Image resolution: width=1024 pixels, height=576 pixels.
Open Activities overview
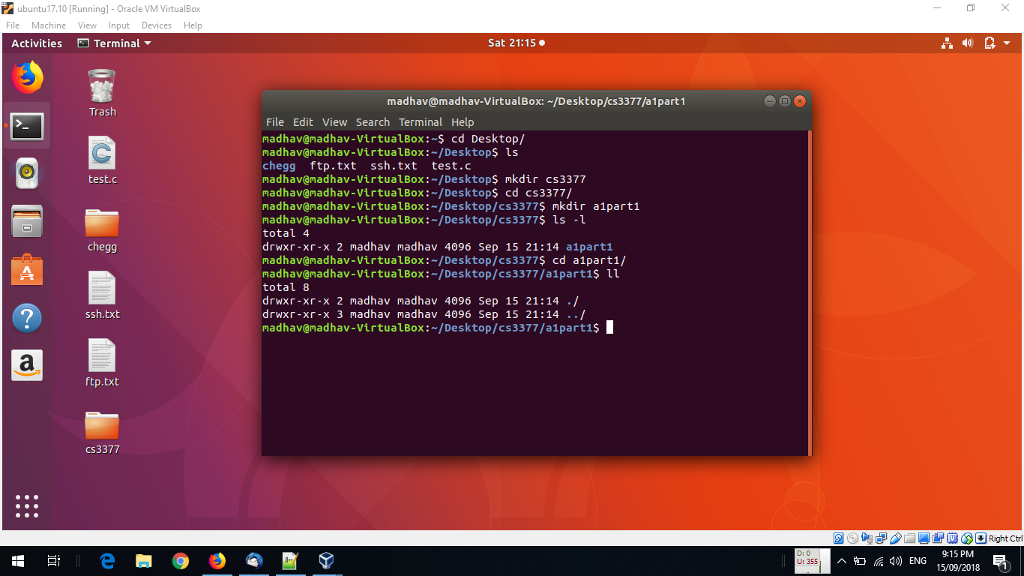coord(37,43)
